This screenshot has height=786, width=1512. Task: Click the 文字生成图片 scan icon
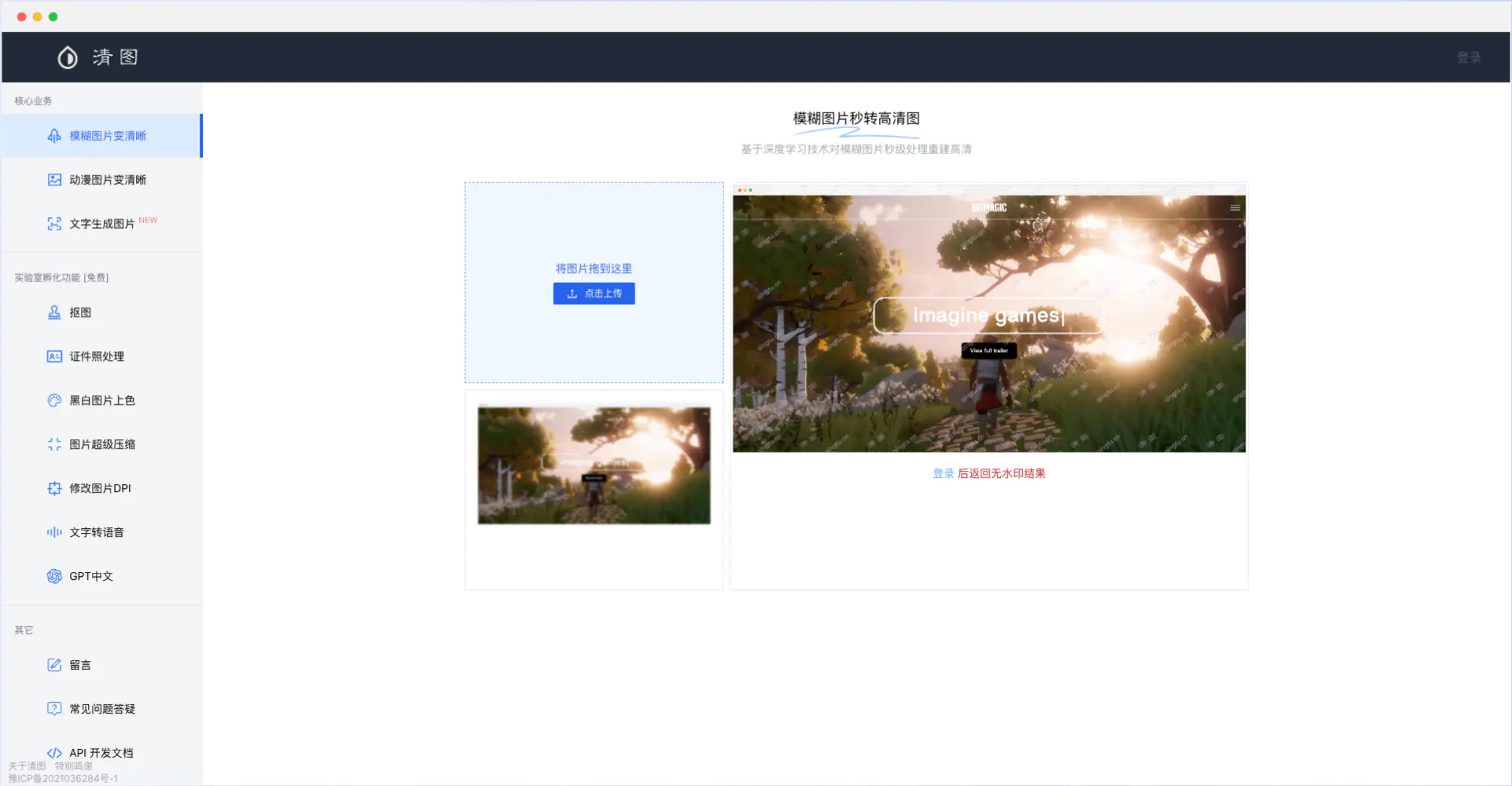tap(54, 224)
